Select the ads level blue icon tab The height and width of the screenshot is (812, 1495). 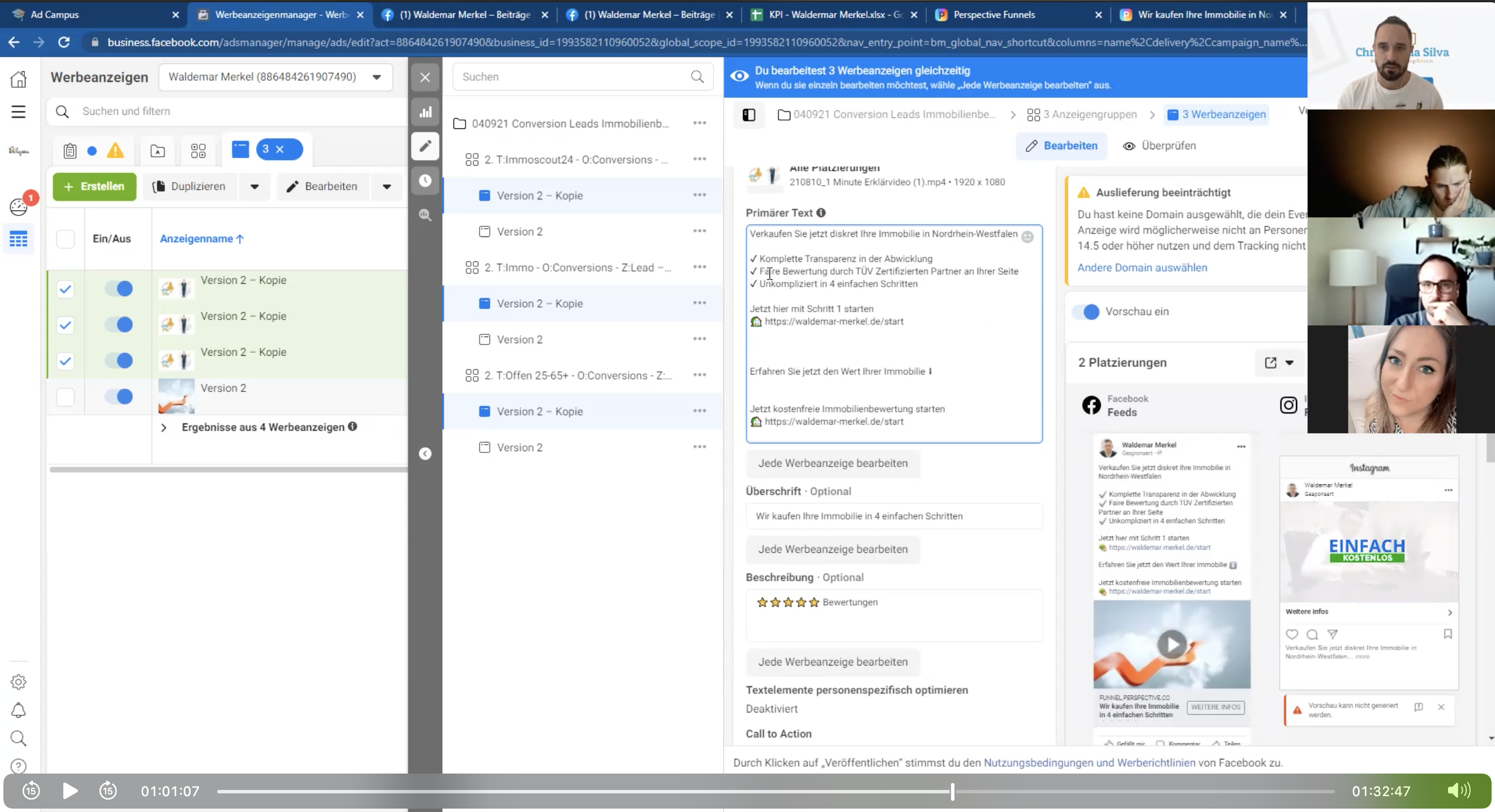(240, 150)
